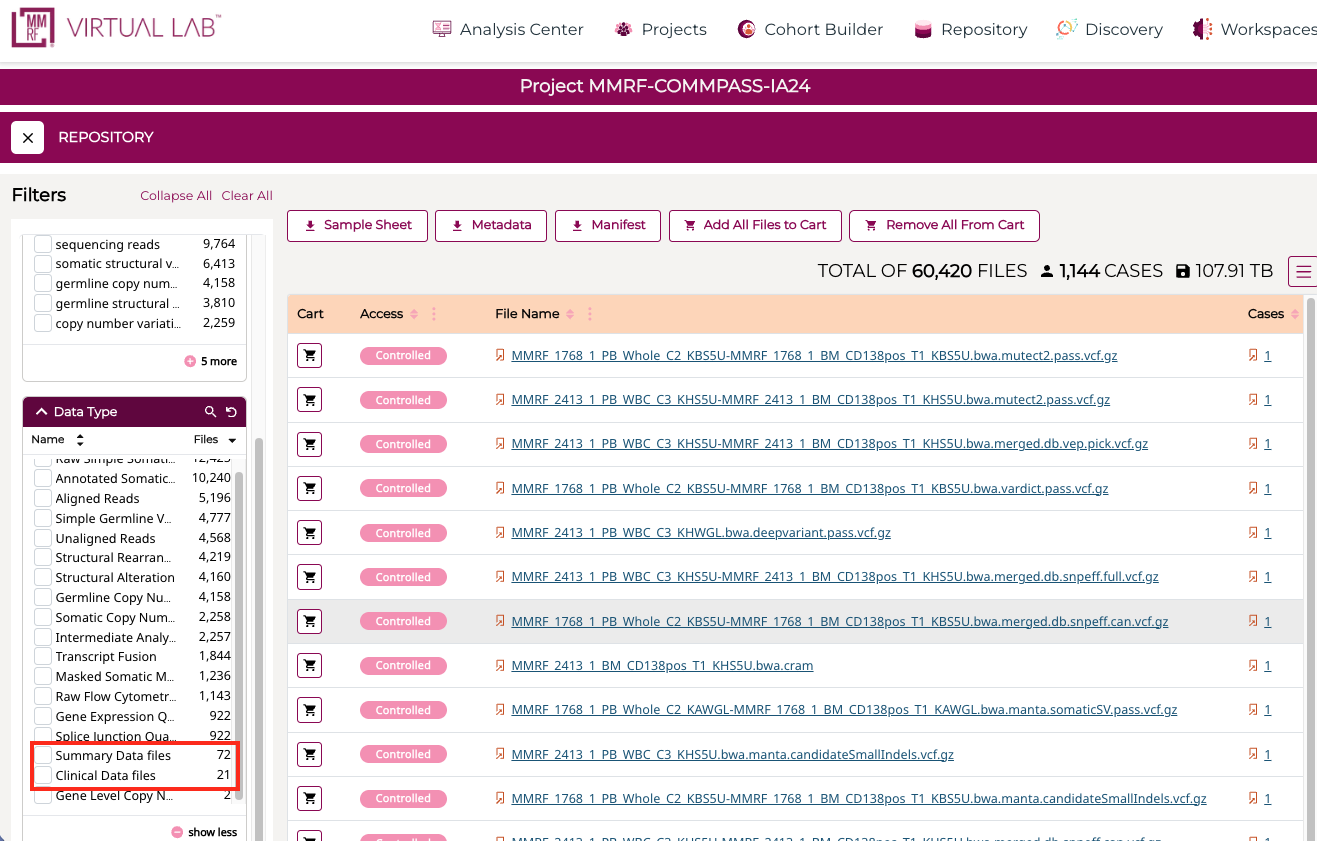
Task: Open the Cohort Builder navigation item
Action: pos(810,30)
